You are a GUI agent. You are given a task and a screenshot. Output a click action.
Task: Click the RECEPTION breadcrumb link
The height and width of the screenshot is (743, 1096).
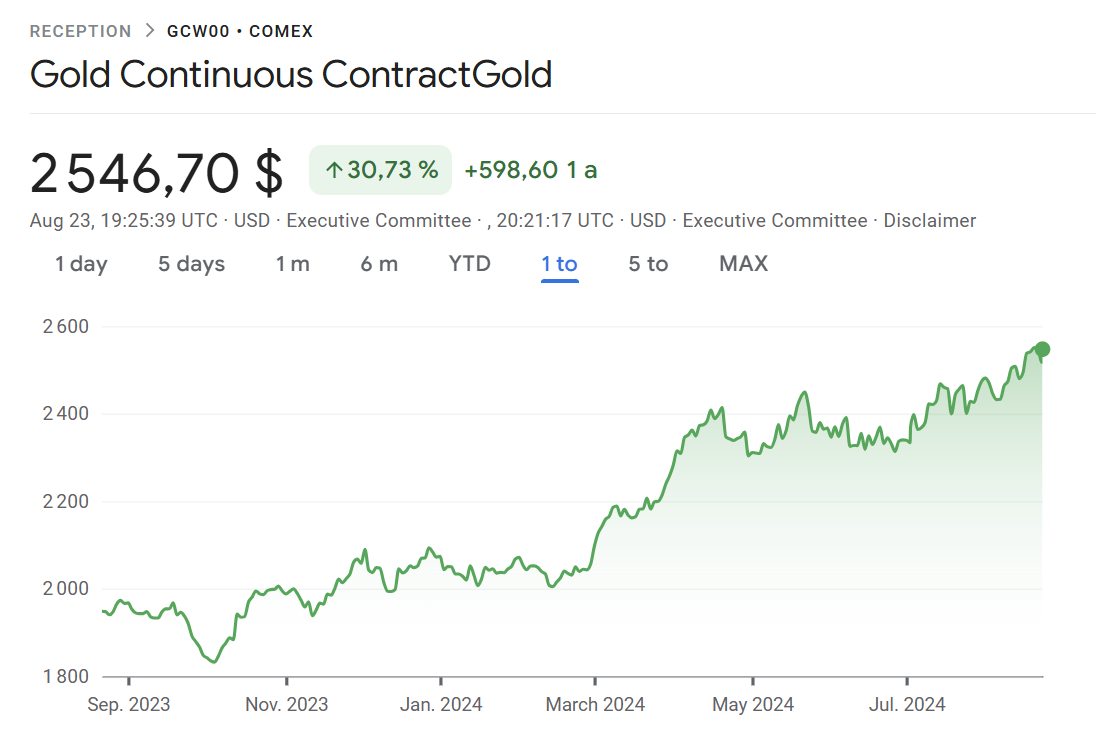tap(80, 31)
